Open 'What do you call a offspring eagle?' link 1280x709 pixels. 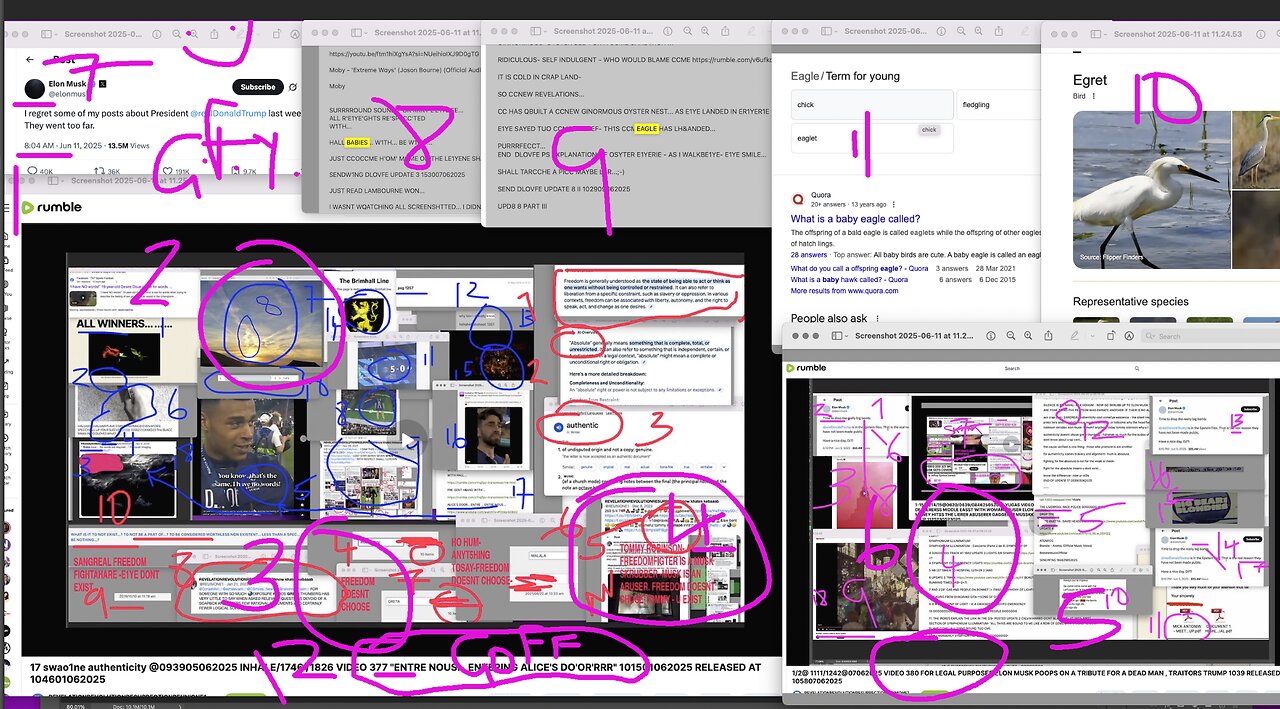click(x=859, y=268)
